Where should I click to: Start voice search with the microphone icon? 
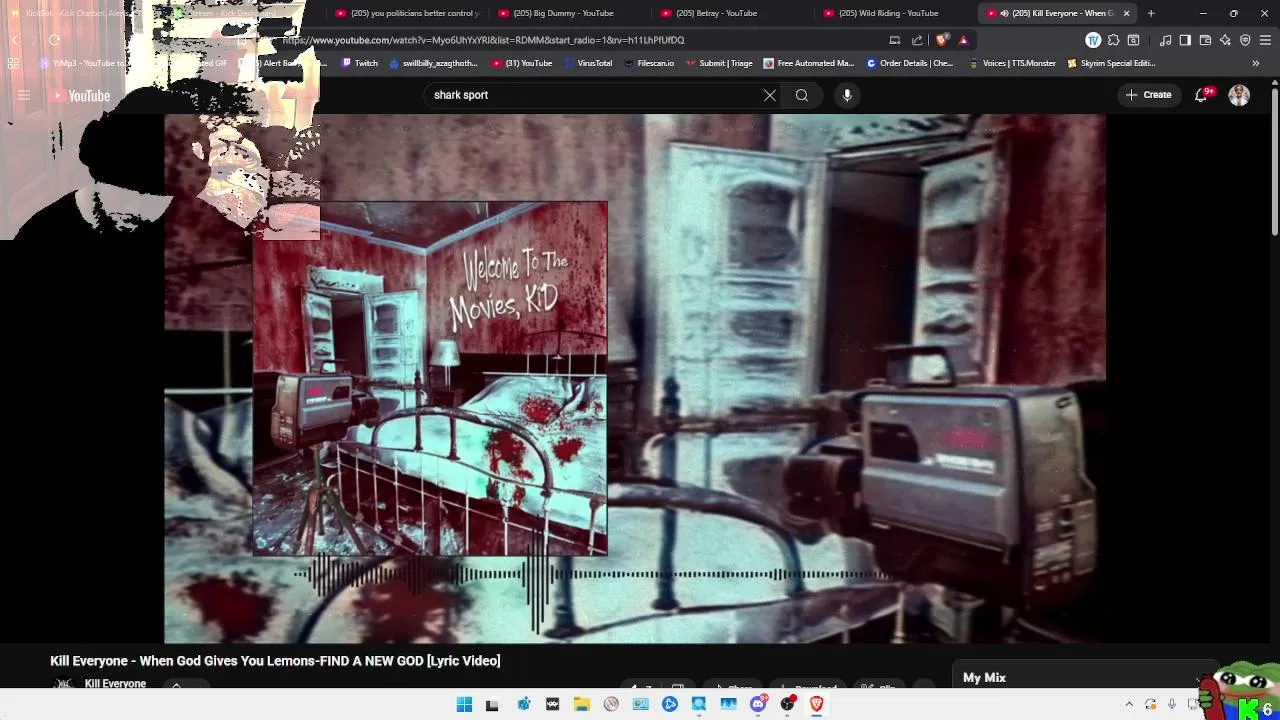pos(847,95)
